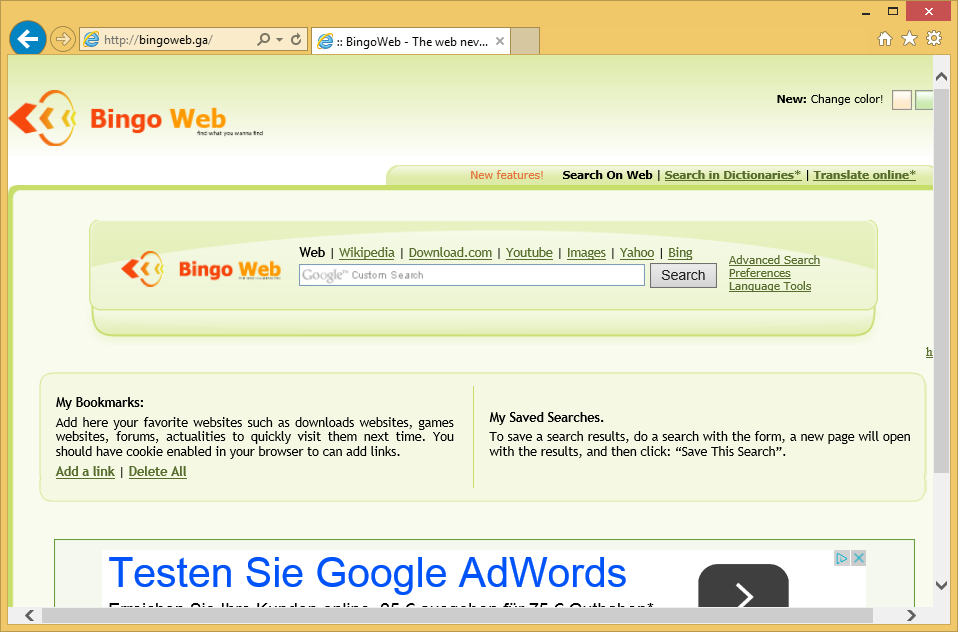Image resolution: width=958 pixels, height=632 pixels.
Task: Close the BingoWeb tab
Action: (x=500, y=41)
